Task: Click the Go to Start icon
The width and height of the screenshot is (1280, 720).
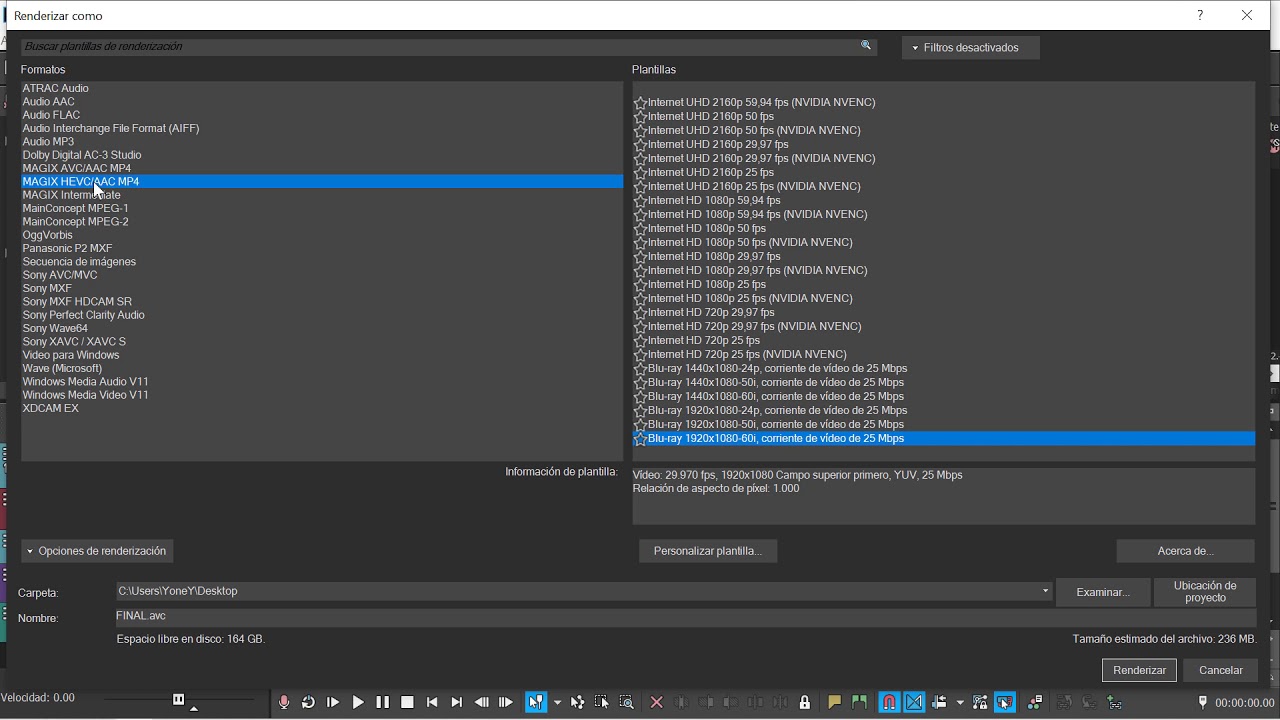Action: [x=432, y=703]
